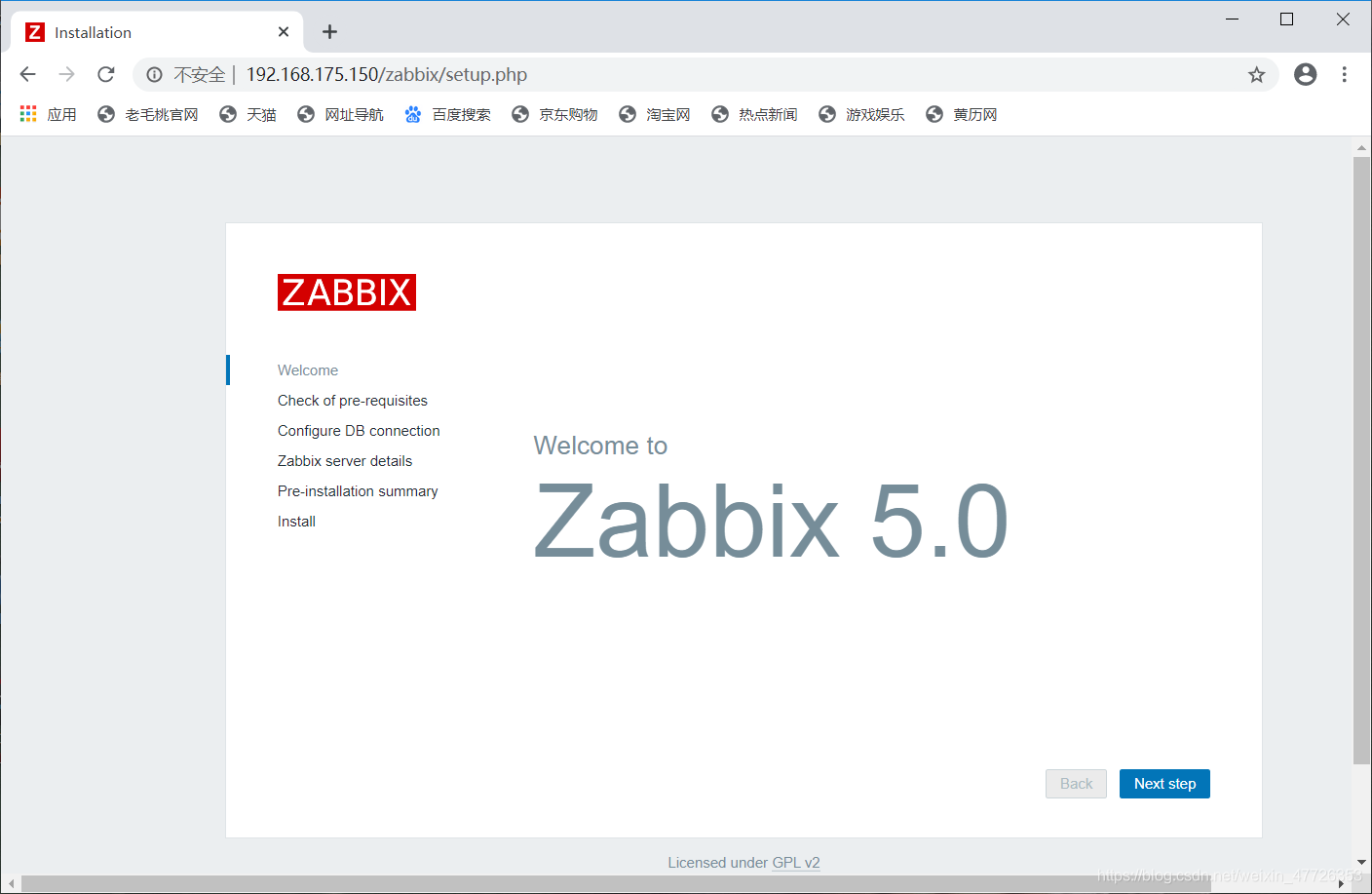The height and width of the screenshot is (894, 1372).
Task: Close the Chrome window
Action: coord(1343,19)
